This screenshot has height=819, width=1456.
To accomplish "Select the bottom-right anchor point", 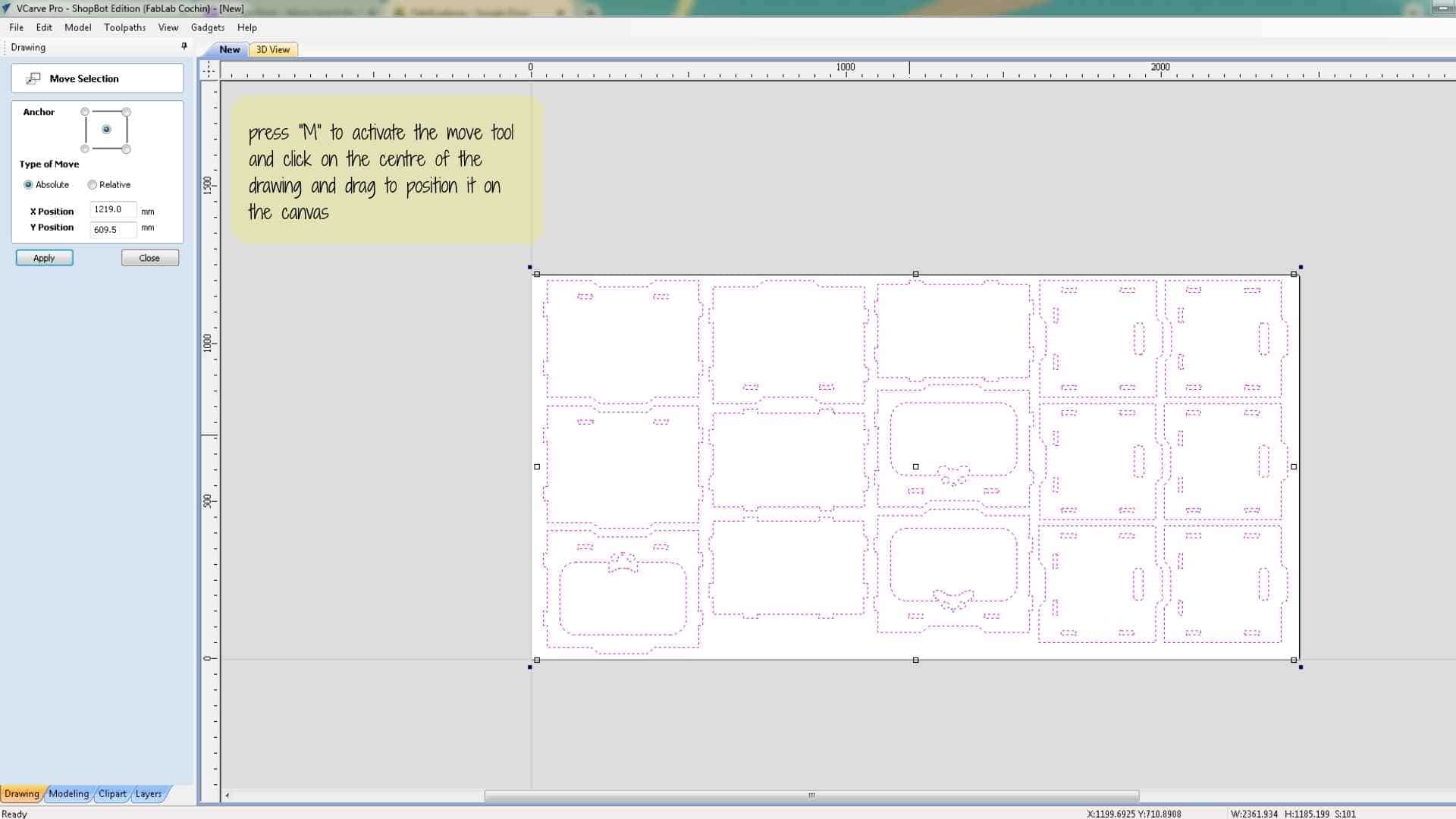I will [x=127, y=149].
